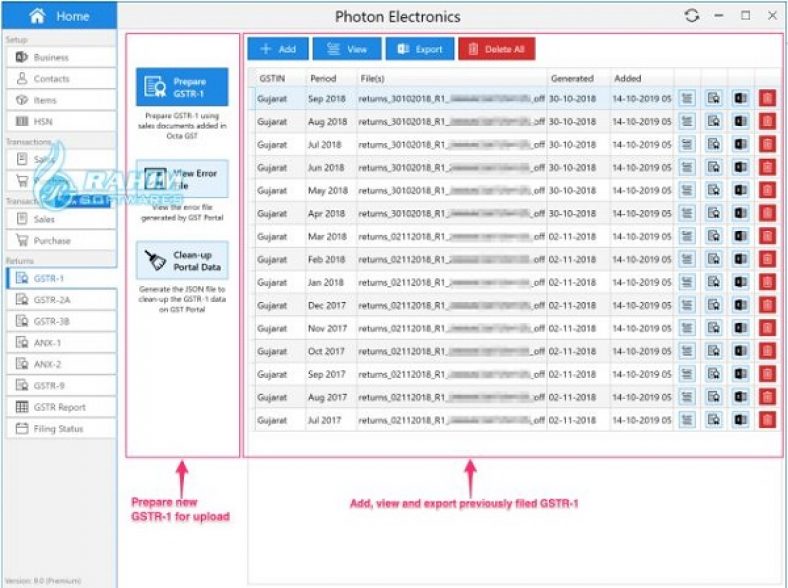Click the view-file icon for Jul 2018 row
The width and height of the screenshot is (788, 588).
tap(714, 144)
